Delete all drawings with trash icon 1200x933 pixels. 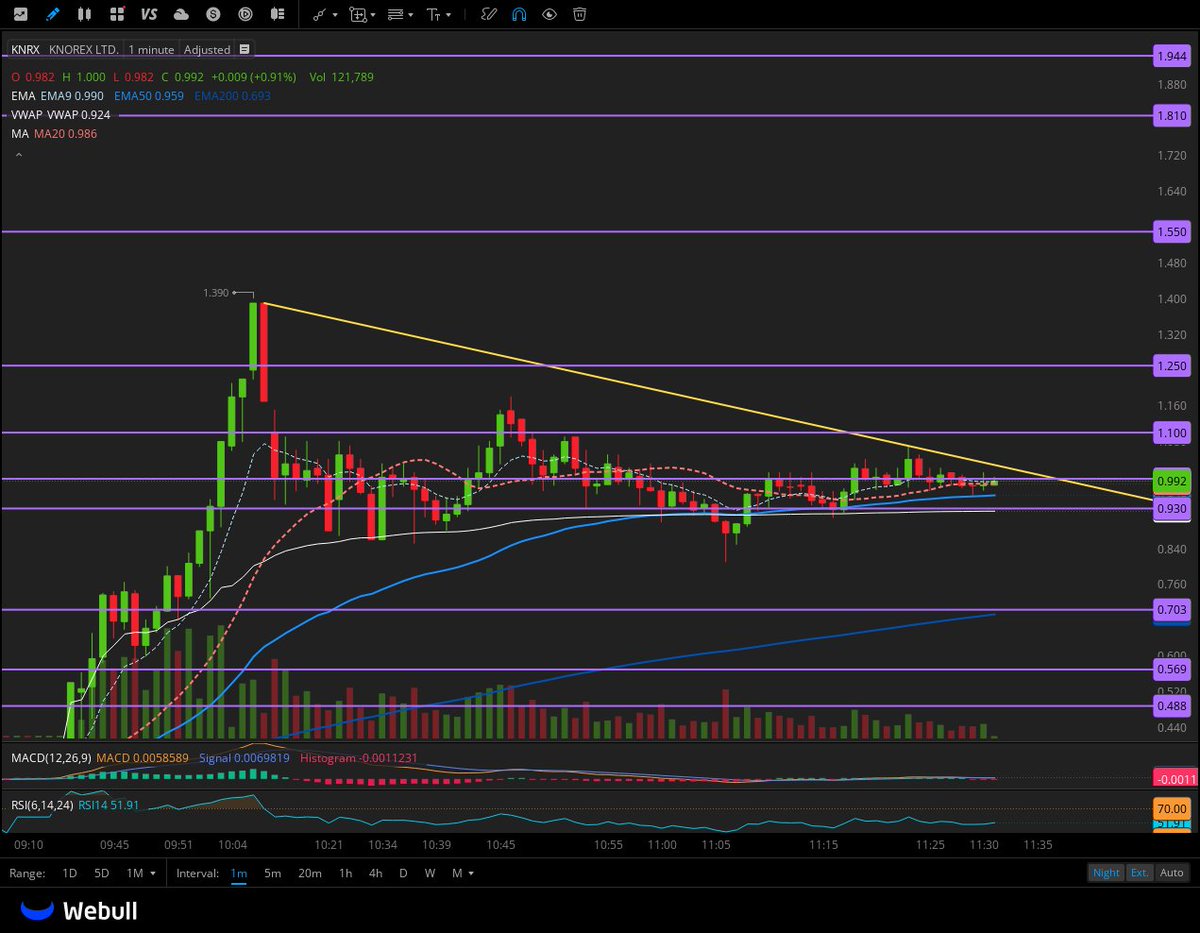(x=579, y=14)
